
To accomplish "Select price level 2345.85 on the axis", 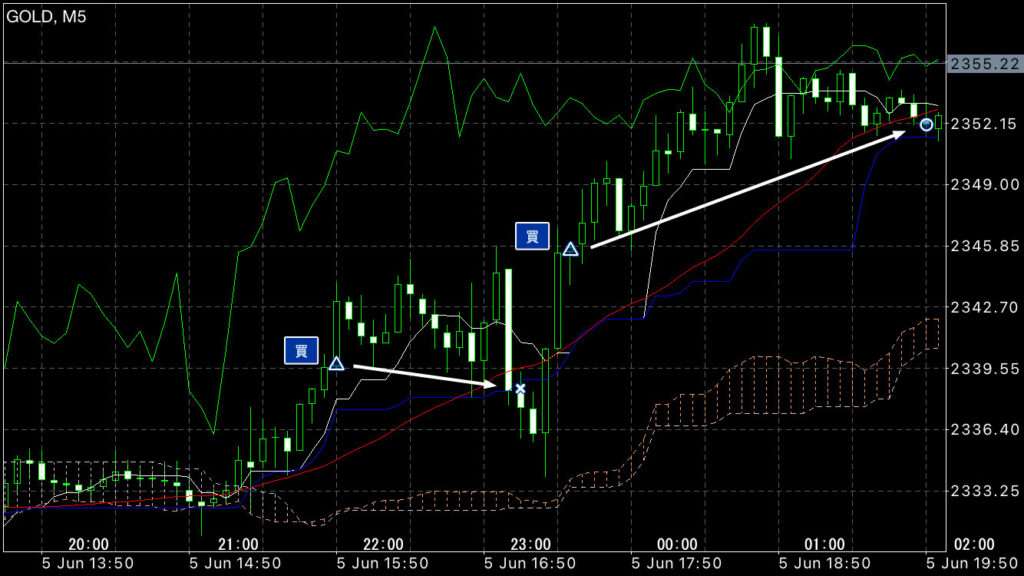I will 984,246.
